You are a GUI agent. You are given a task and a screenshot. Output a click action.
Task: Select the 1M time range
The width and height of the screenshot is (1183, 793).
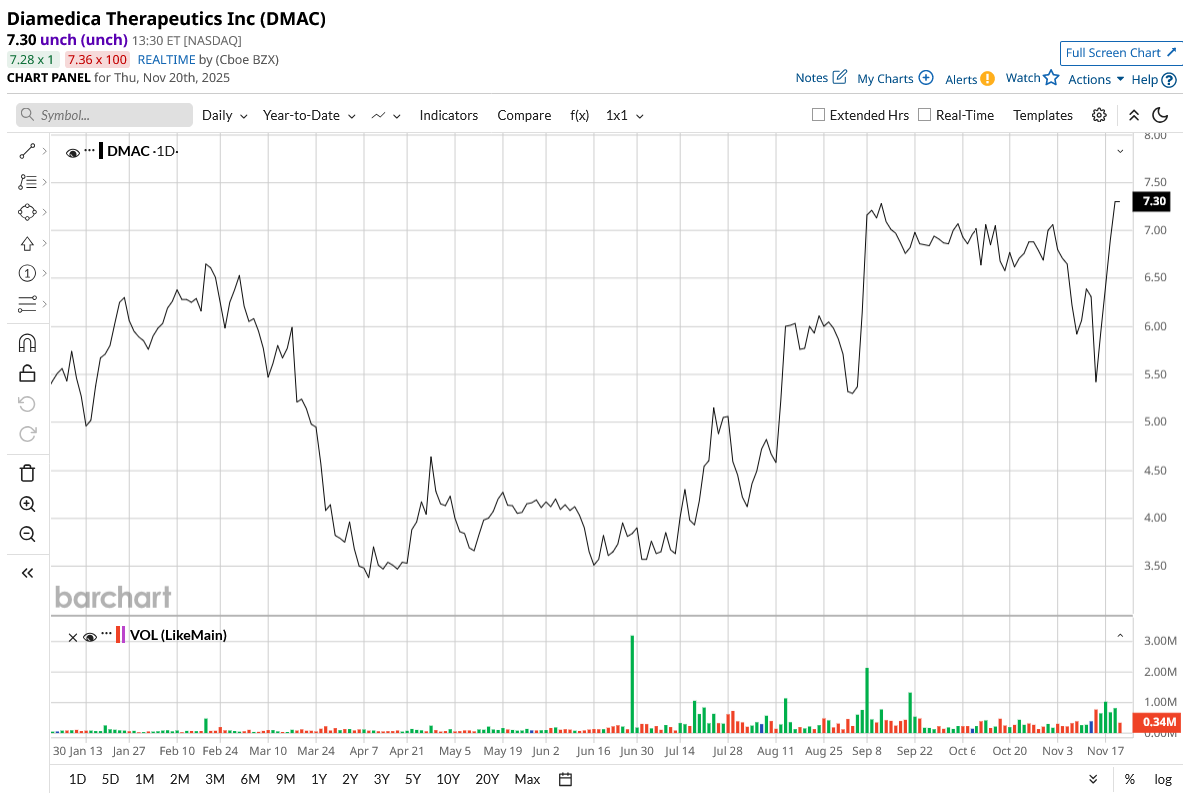(145, 779)
